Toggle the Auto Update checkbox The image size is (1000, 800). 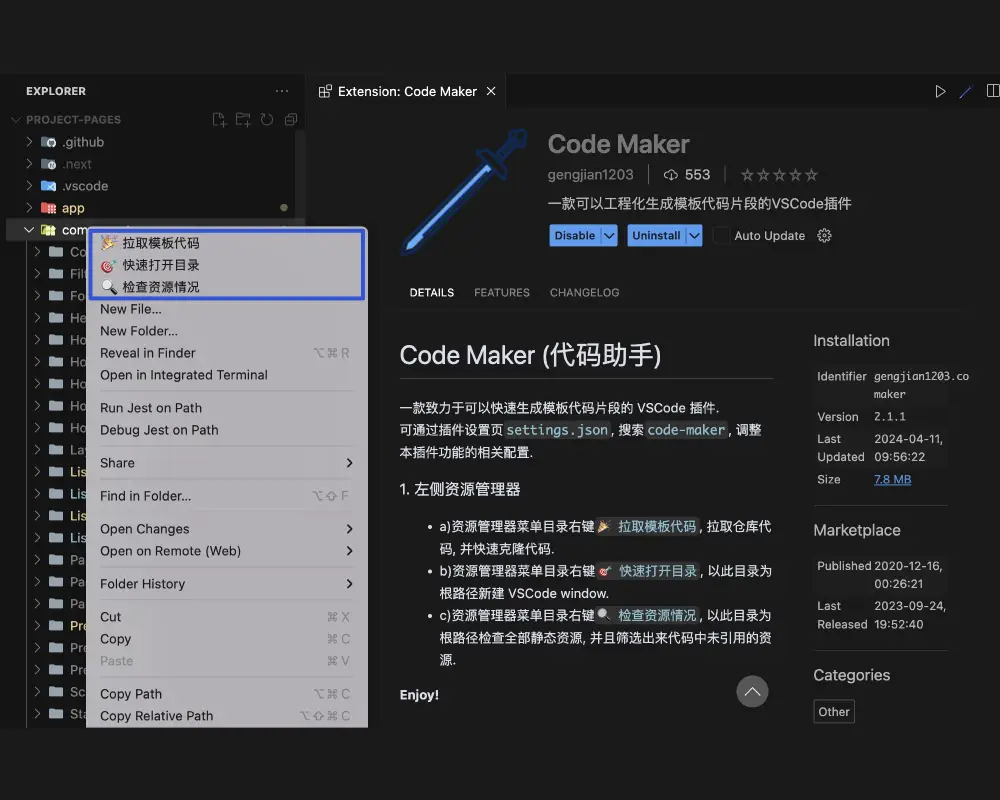click(x=721, y=236)
